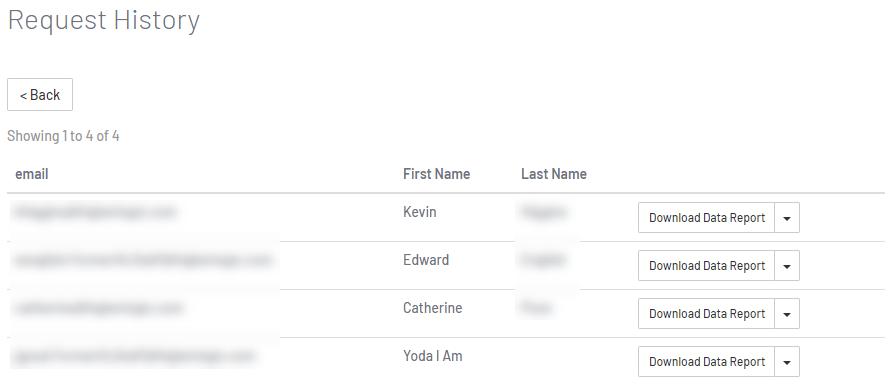
Task: Select the Yoda I Am name cell
Action: click(432, 356)
